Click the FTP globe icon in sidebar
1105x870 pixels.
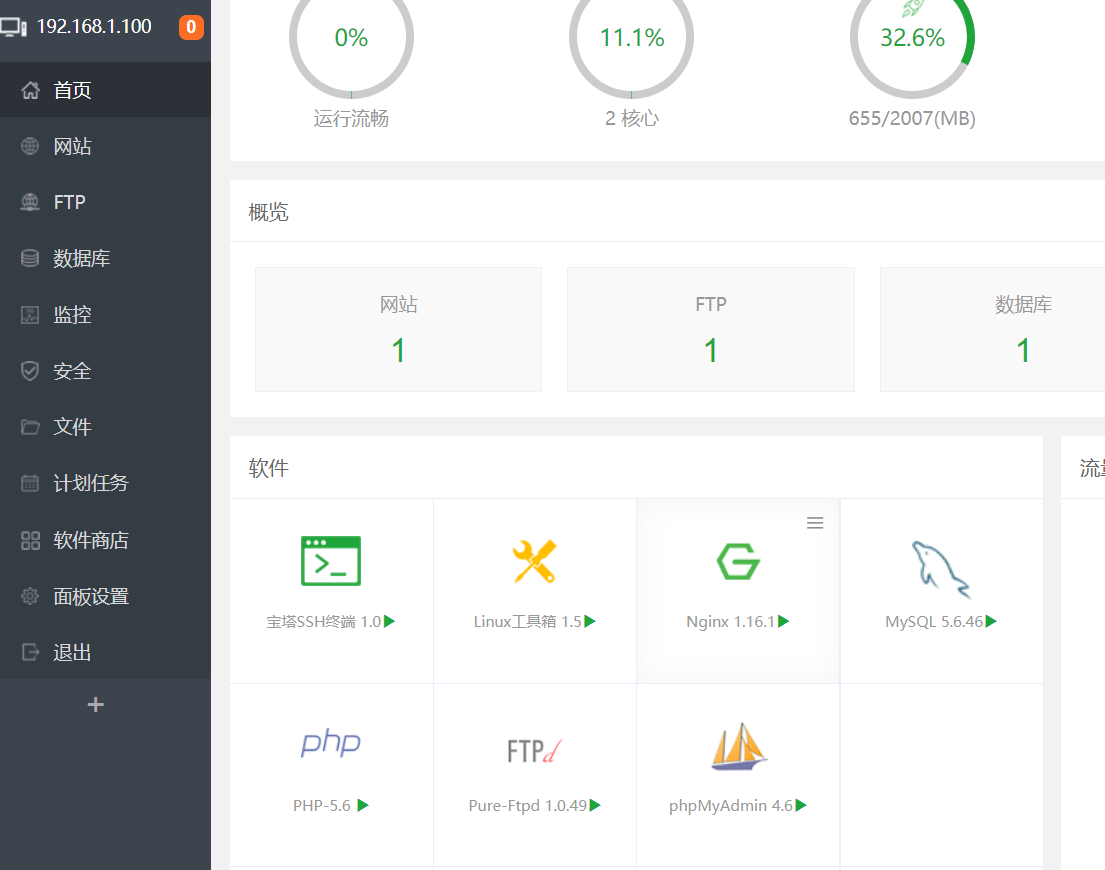tap(30, 202)
